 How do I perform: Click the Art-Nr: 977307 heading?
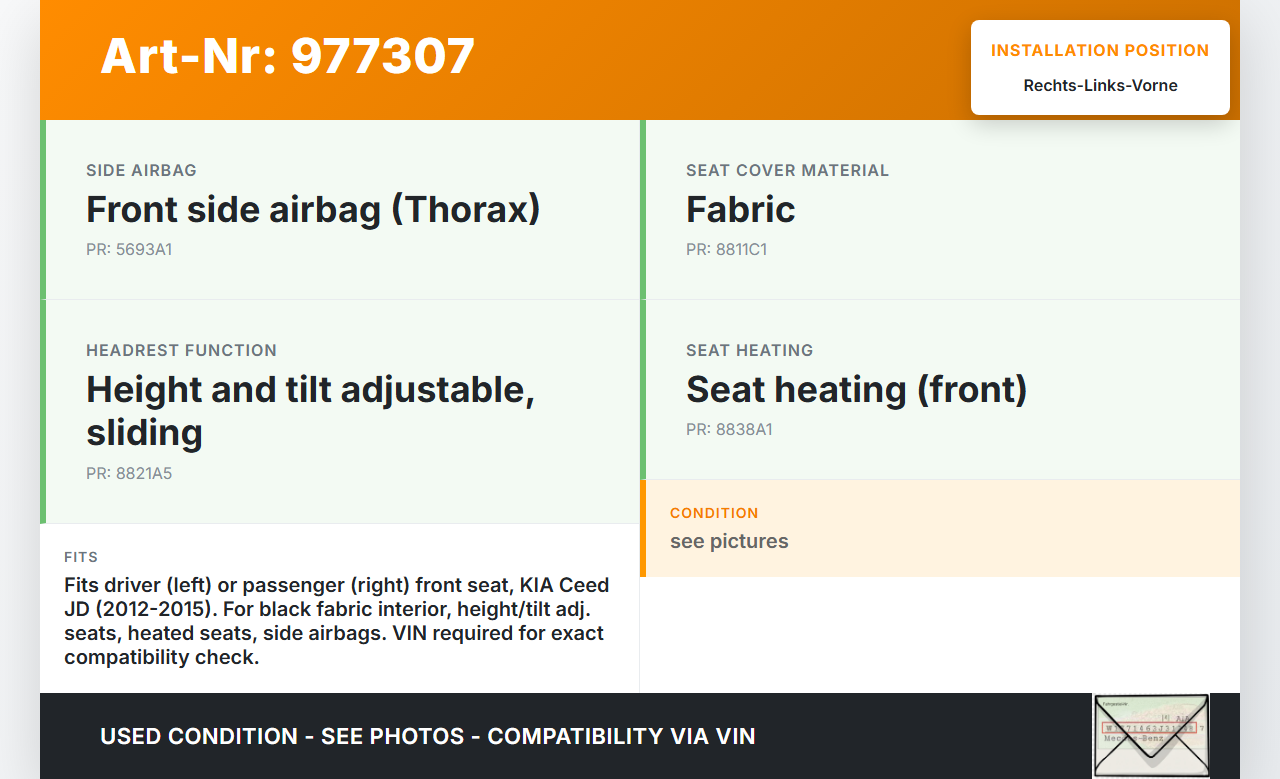point(287,56)
